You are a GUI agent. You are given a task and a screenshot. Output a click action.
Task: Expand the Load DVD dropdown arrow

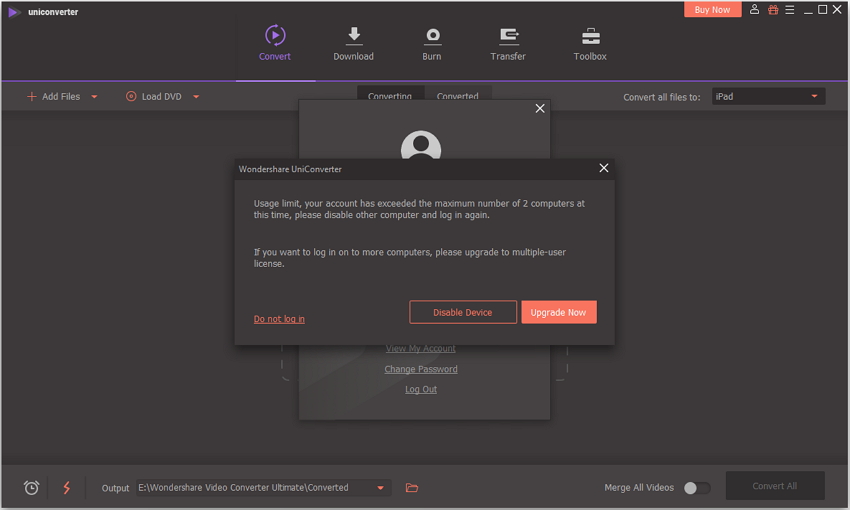(196, 97)
